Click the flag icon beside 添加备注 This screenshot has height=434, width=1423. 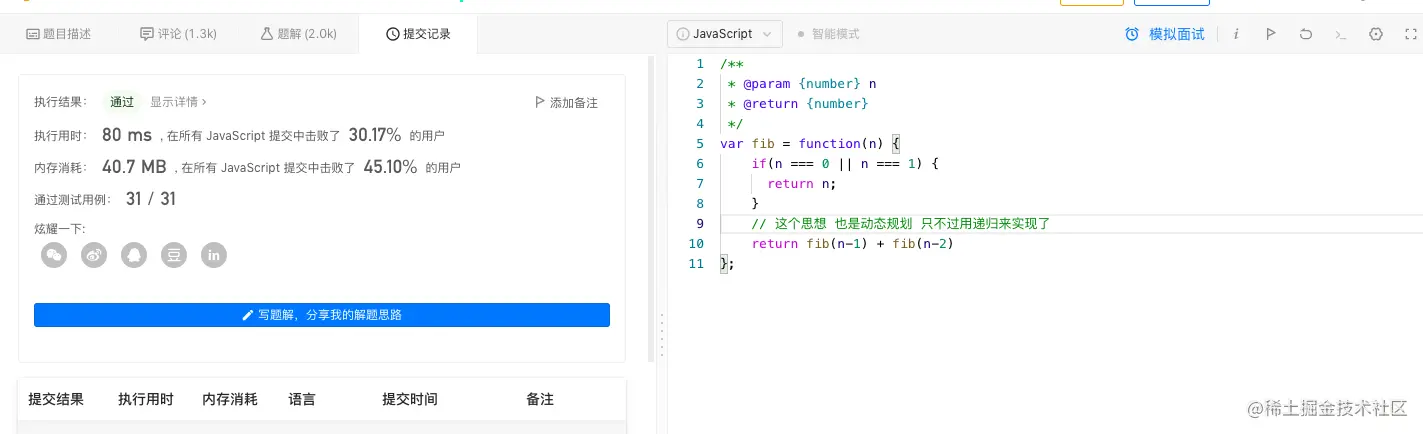540,102
